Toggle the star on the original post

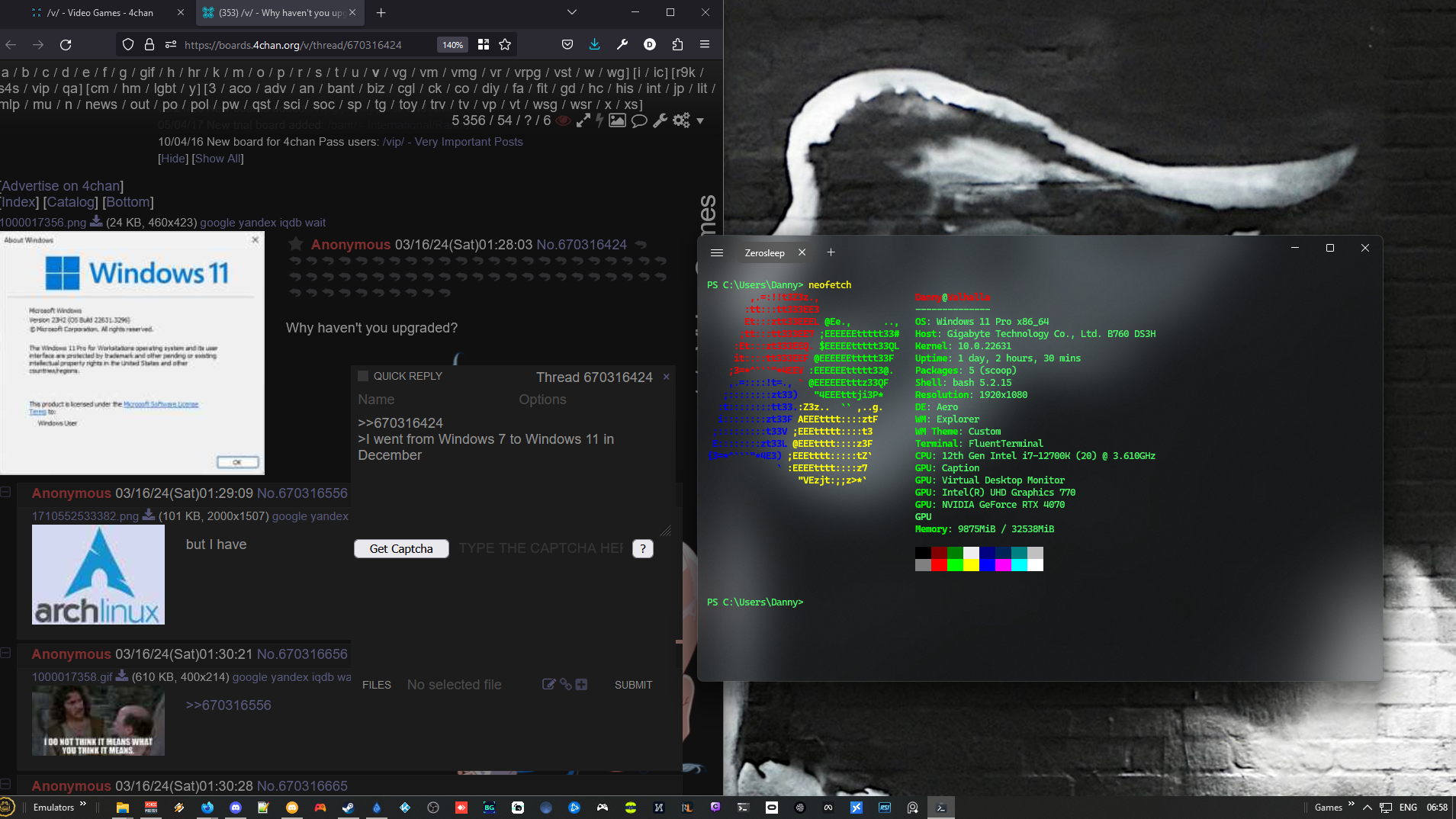[x=296, y=244]
